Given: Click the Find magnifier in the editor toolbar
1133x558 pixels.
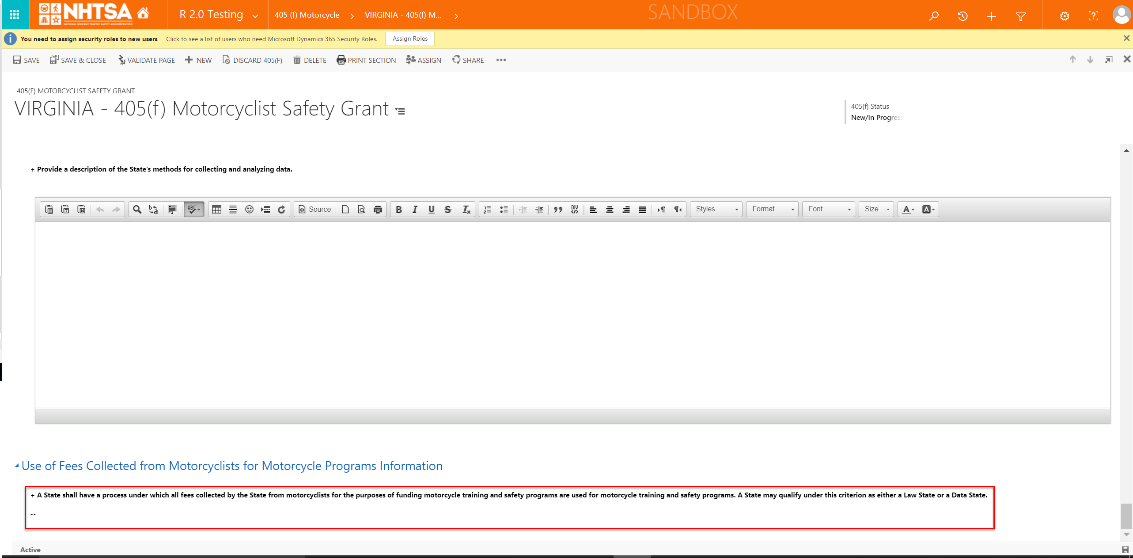Looking at the screenshot, I should pos(137,209).
